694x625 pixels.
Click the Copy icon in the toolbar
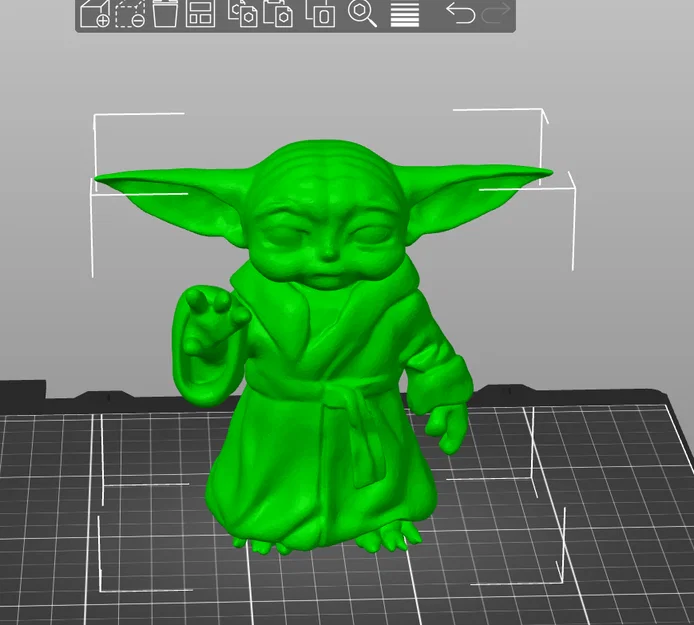point(243,14)
